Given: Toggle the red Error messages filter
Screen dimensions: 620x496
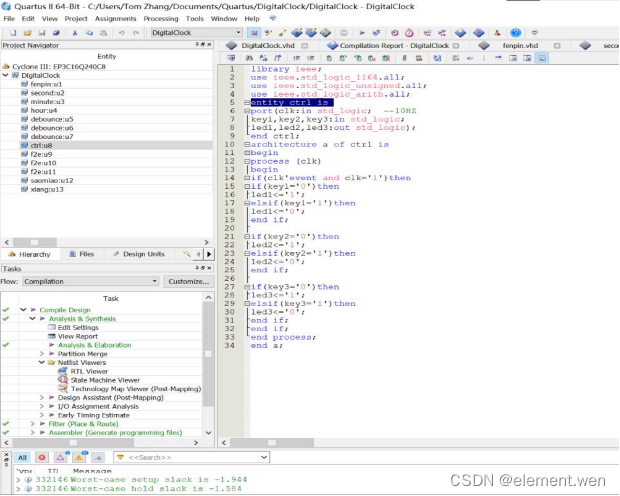Looking at the screenshot, I should click(42, 458).
